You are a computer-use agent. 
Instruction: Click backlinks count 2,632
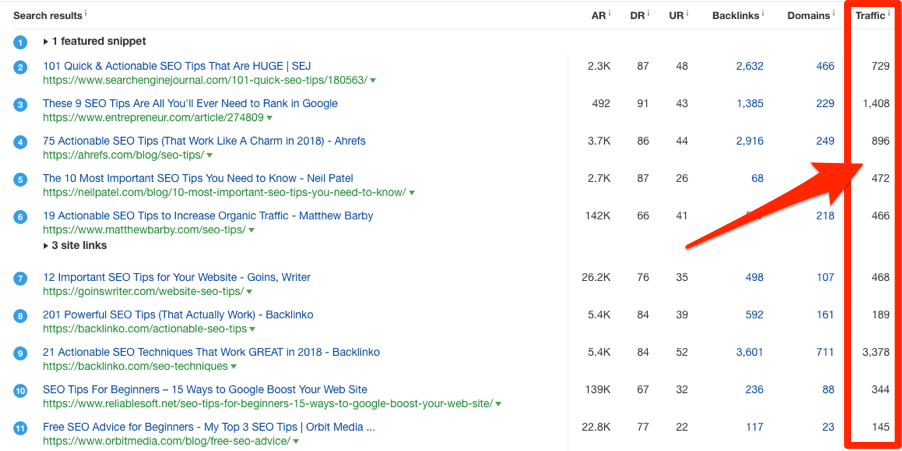pos(750,67)
